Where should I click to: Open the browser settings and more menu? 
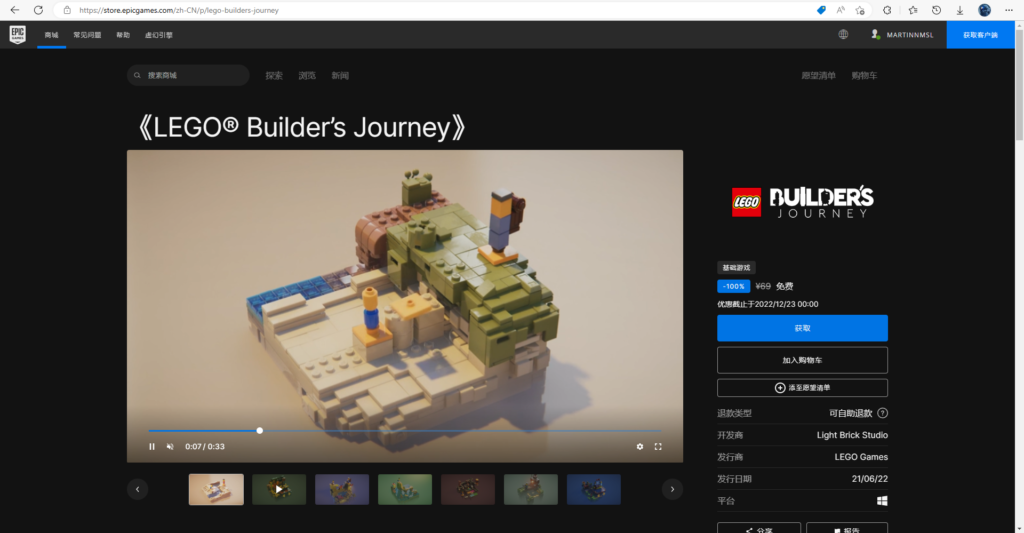pos(1008,10)
